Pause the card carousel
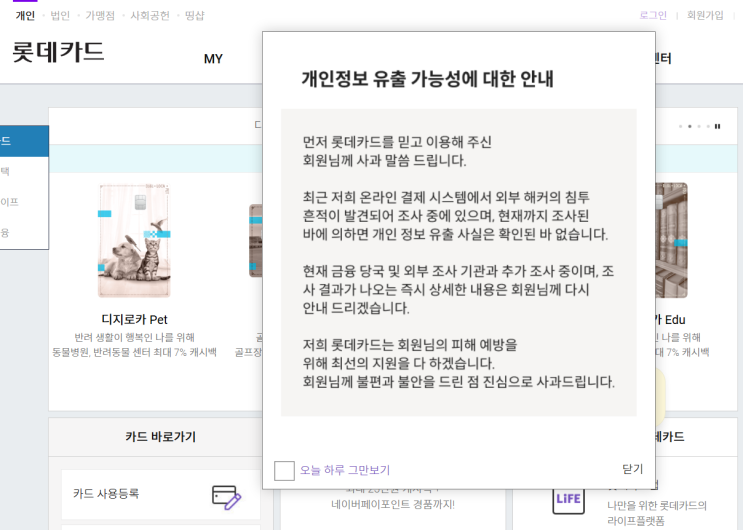Image resolution: width=743 pixels, height=530 pixels. (717, 126)
